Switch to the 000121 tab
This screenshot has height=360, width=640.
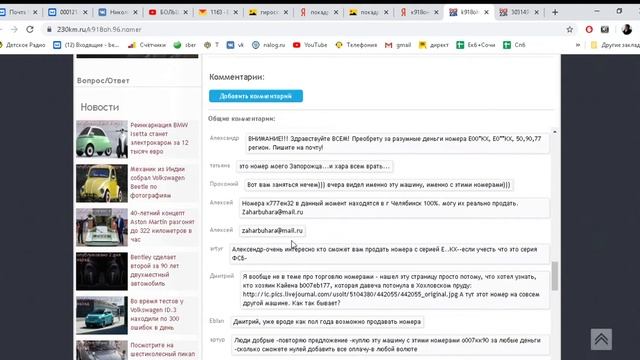pos(68,12)
